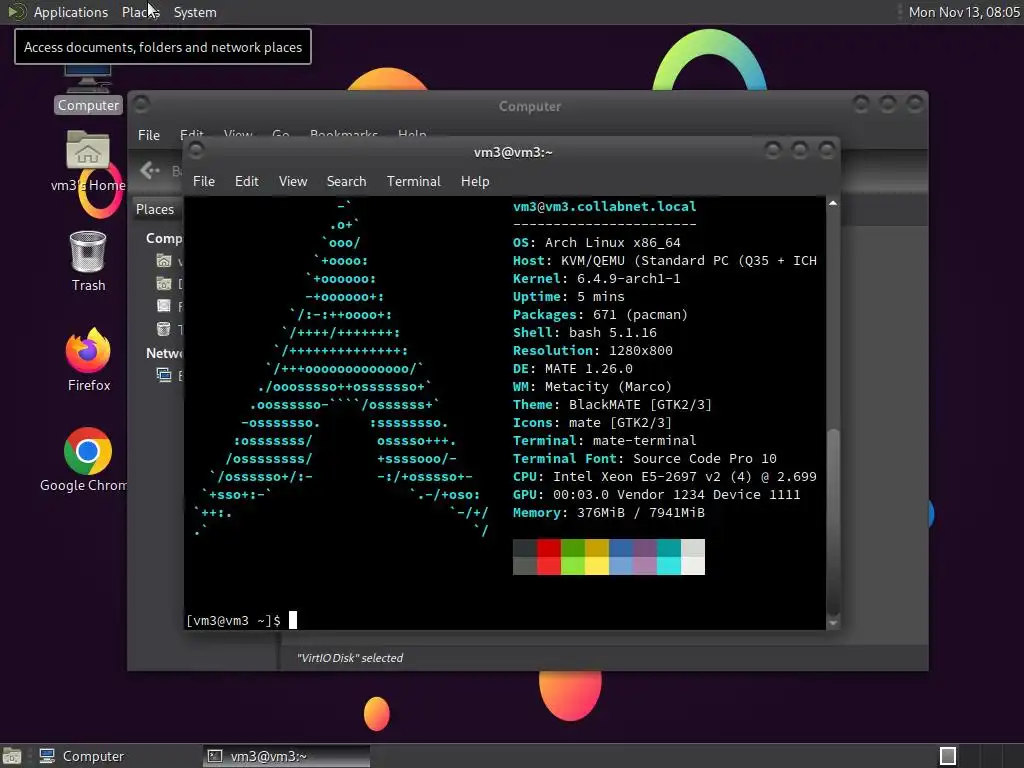
Task: Click the vm3@vm3:~ taskbar button
Action: 286,756
